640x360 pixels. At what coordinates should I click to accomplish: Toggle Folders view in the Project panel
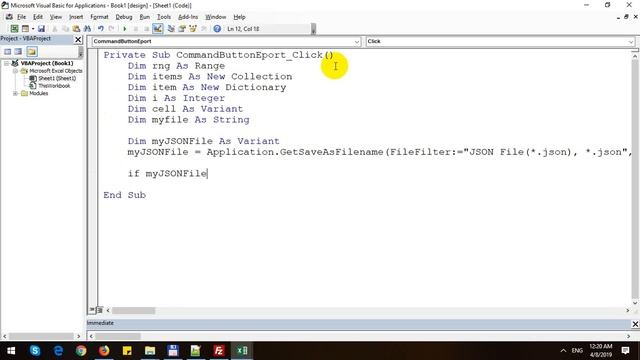click(x=32, y=51)
